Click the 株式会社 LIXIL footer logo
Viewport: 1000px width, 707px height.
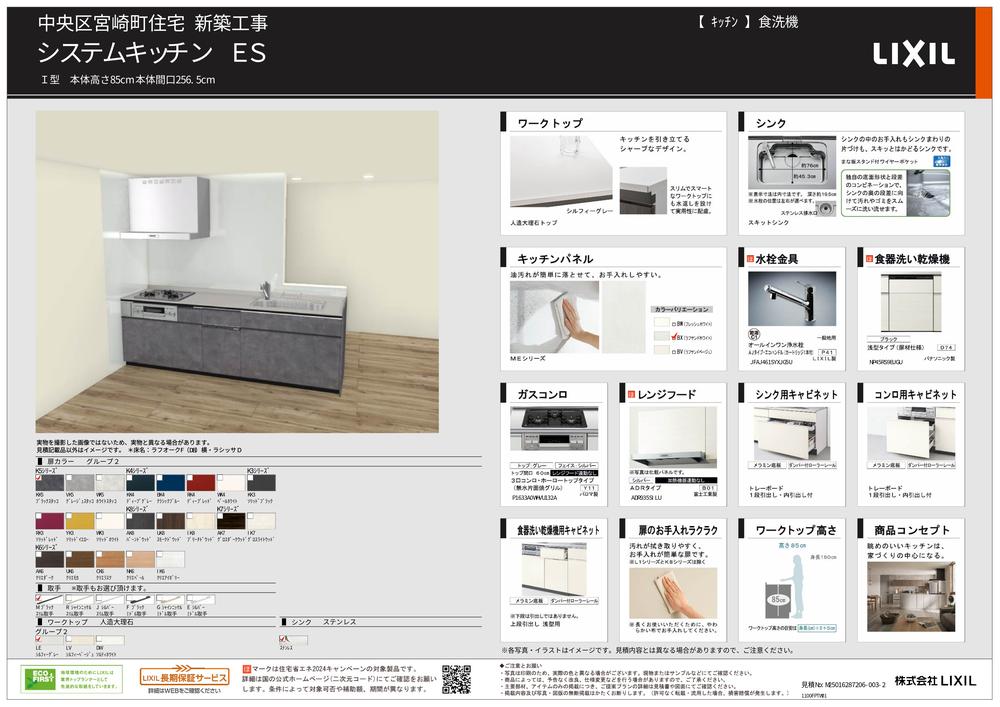[x=934, y=681]
